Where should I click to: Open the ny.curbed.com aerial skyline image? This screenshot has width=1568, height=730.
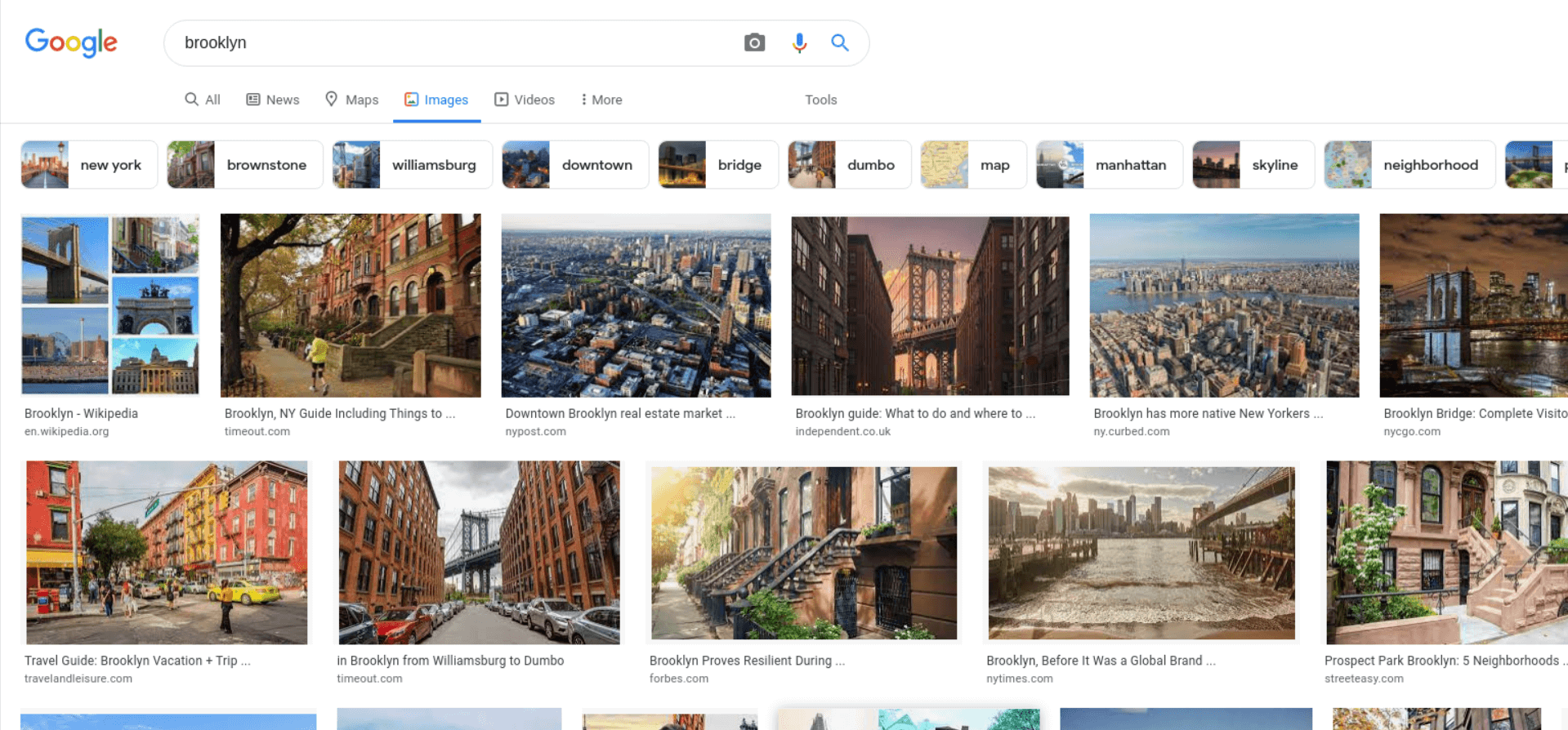1224,305
